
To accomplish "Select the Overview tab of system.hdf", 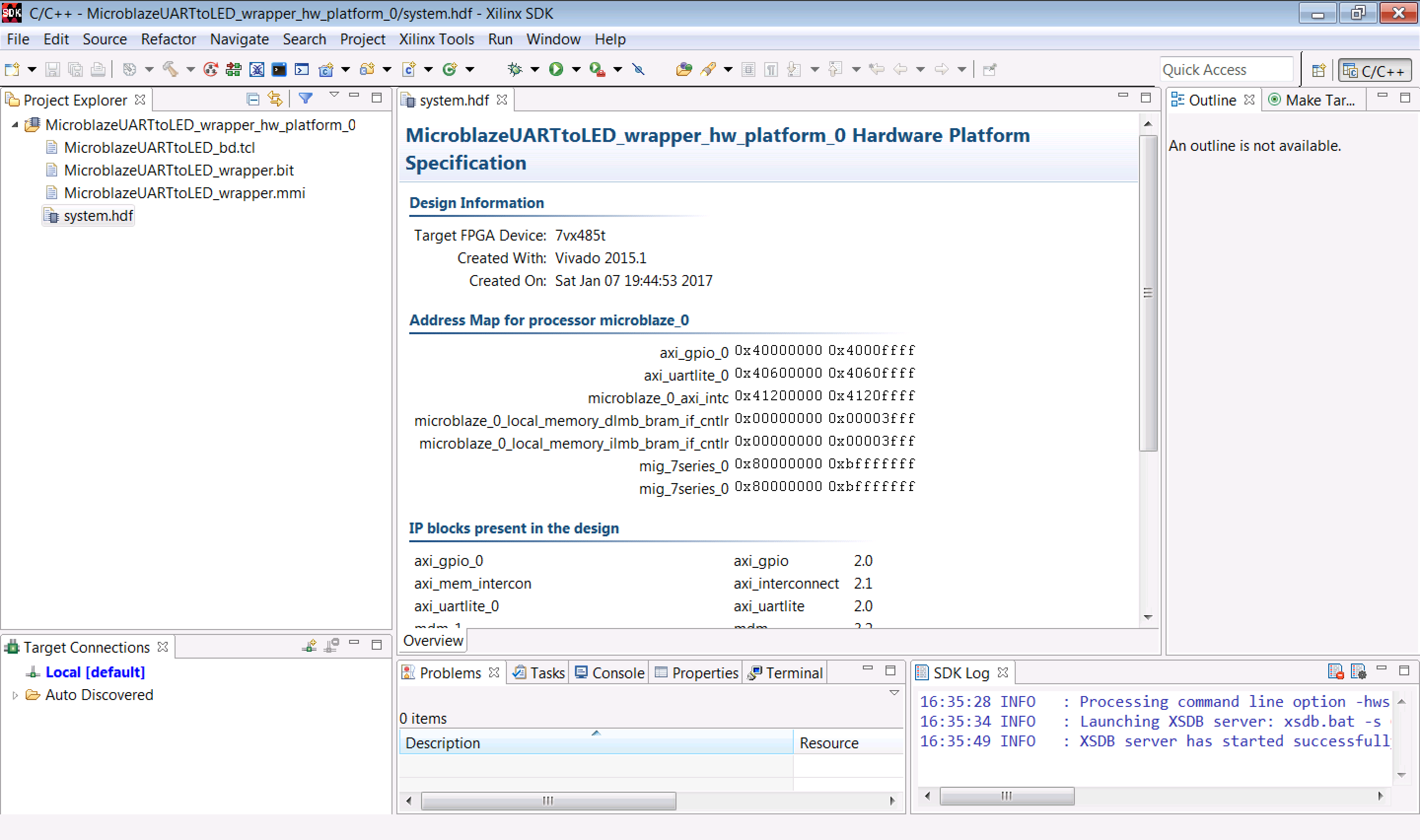I will [433, 641].
